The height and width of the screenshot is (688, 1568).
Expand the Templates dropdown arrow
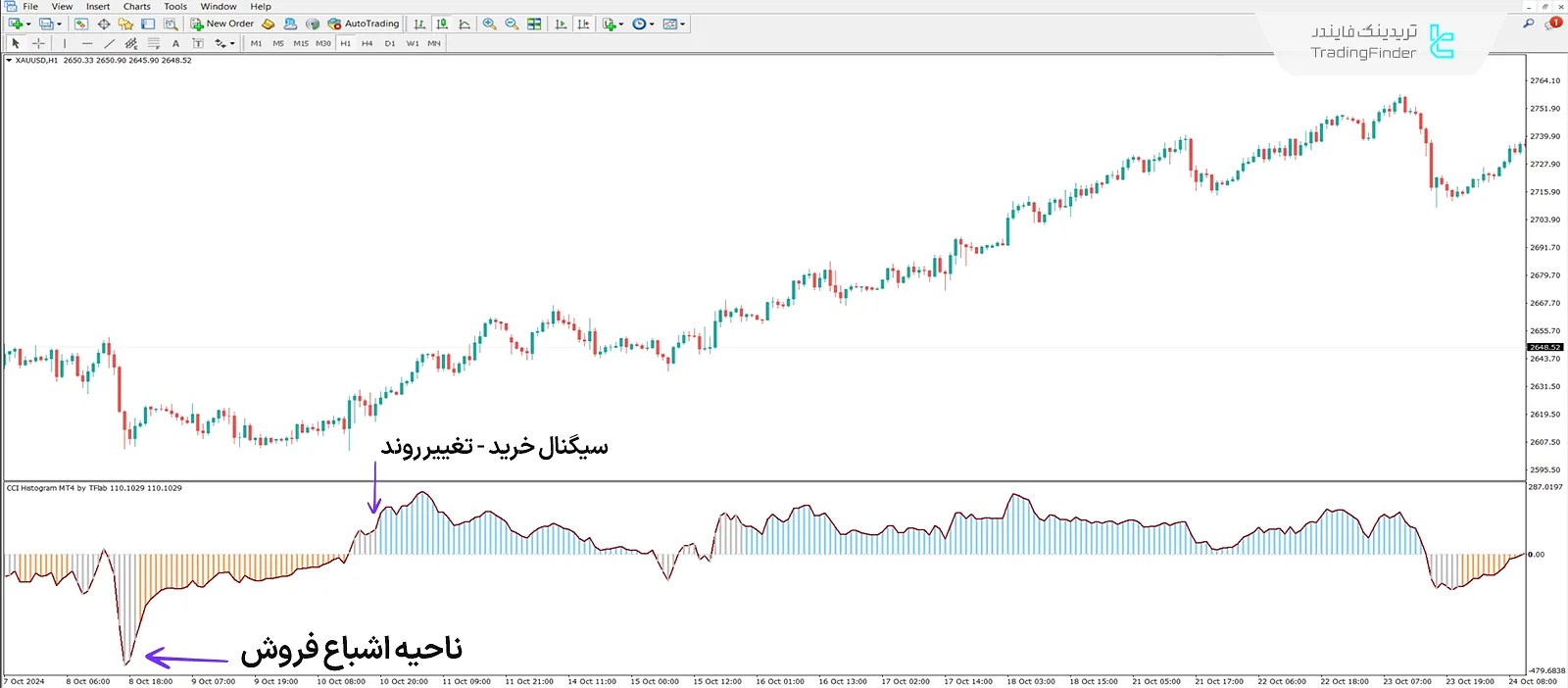(682, 24)
